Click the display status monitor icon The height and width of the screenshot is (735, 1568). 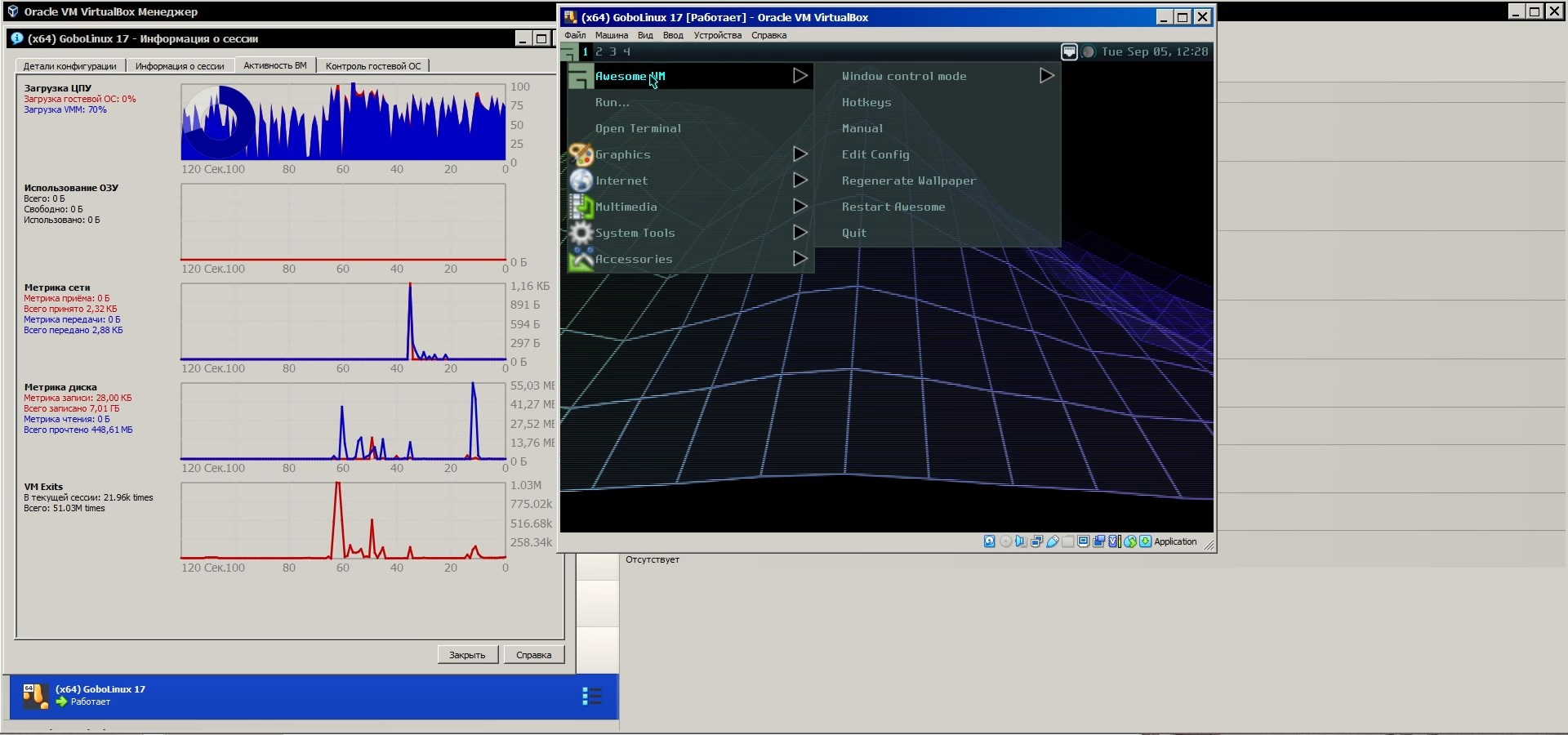tap(1084, 541)
